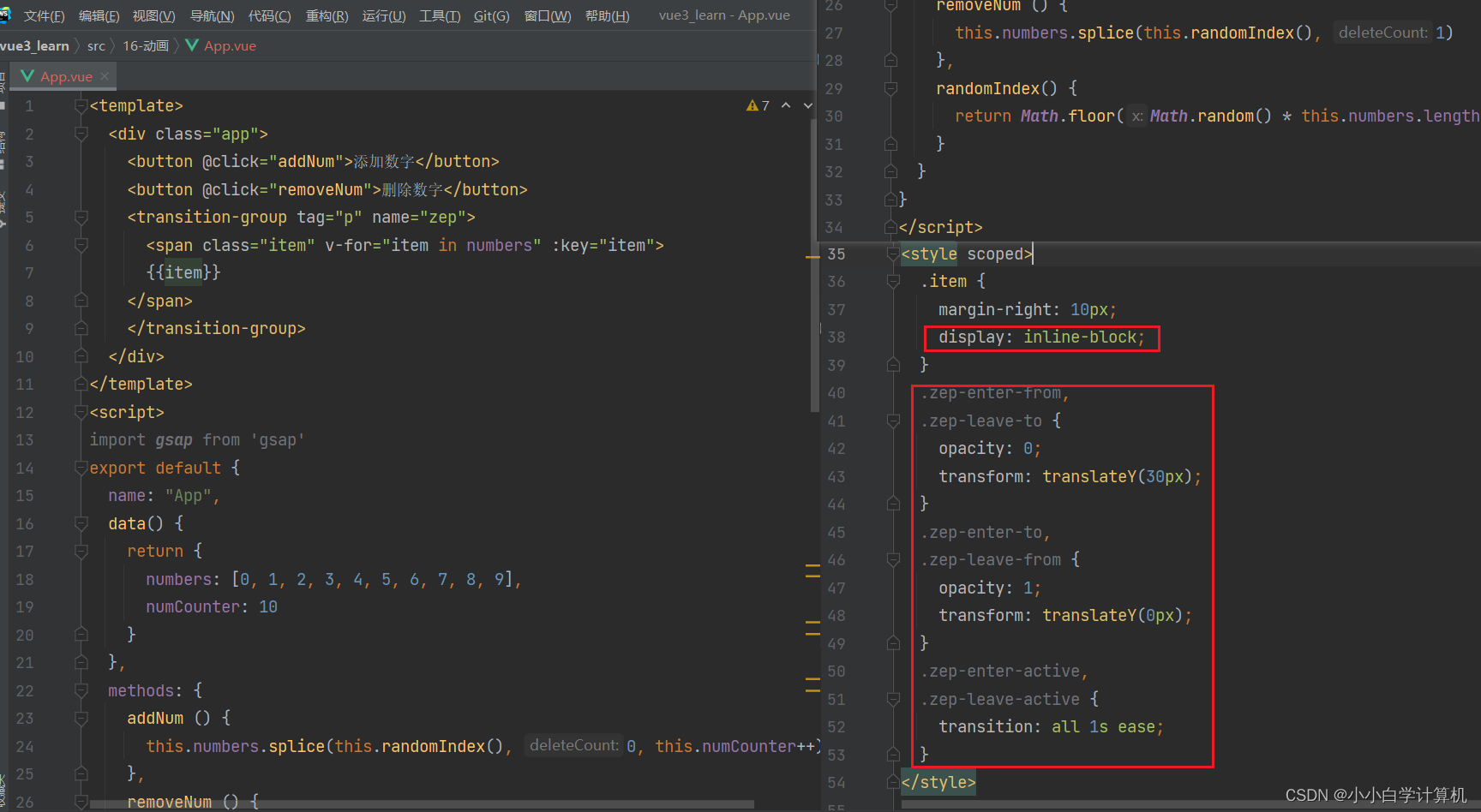Click the name: "App" property on line 15
1481x812 pixels.
click(x=164, y=495)
